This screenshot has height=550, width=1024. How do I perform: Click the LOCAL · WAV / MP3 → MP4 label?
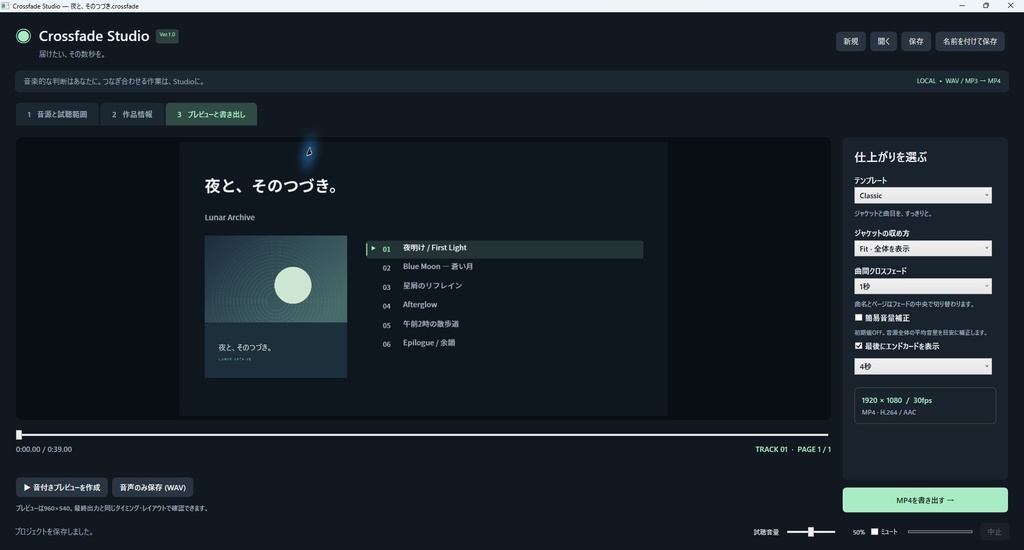click(958, 81)
